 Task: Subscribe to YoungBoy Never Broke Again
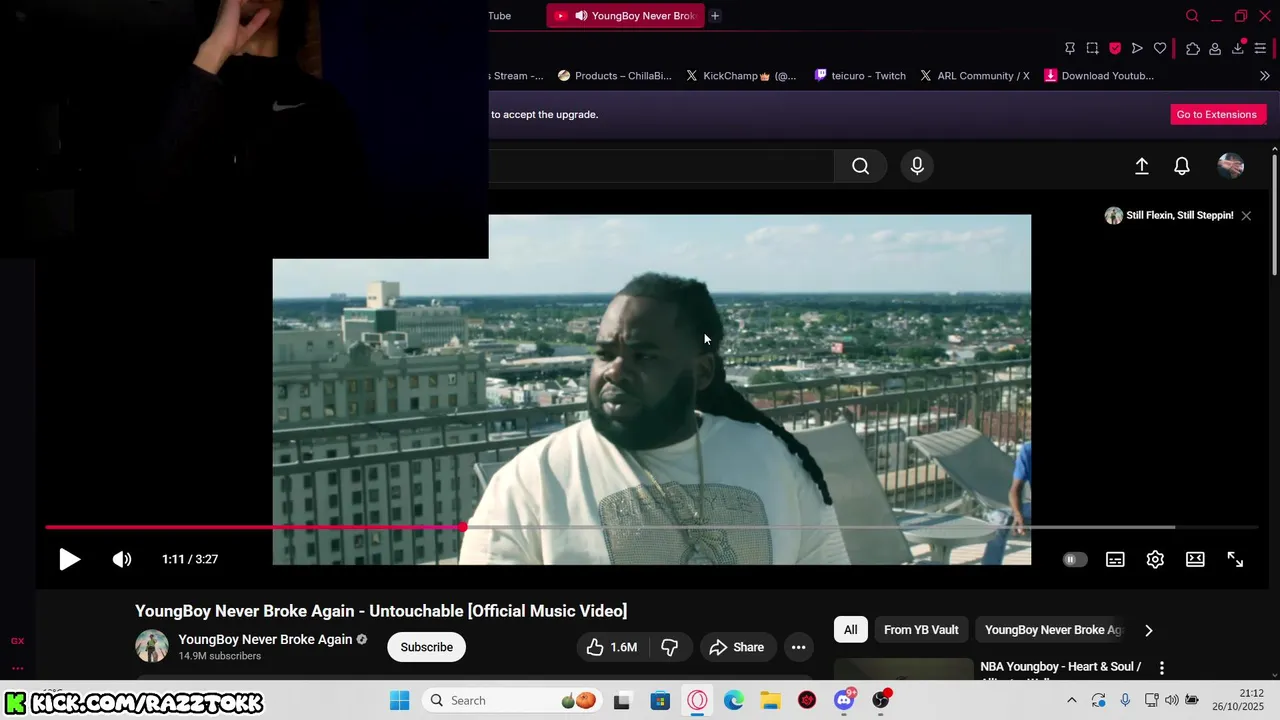pyautogui.click(x=427, y=647)
